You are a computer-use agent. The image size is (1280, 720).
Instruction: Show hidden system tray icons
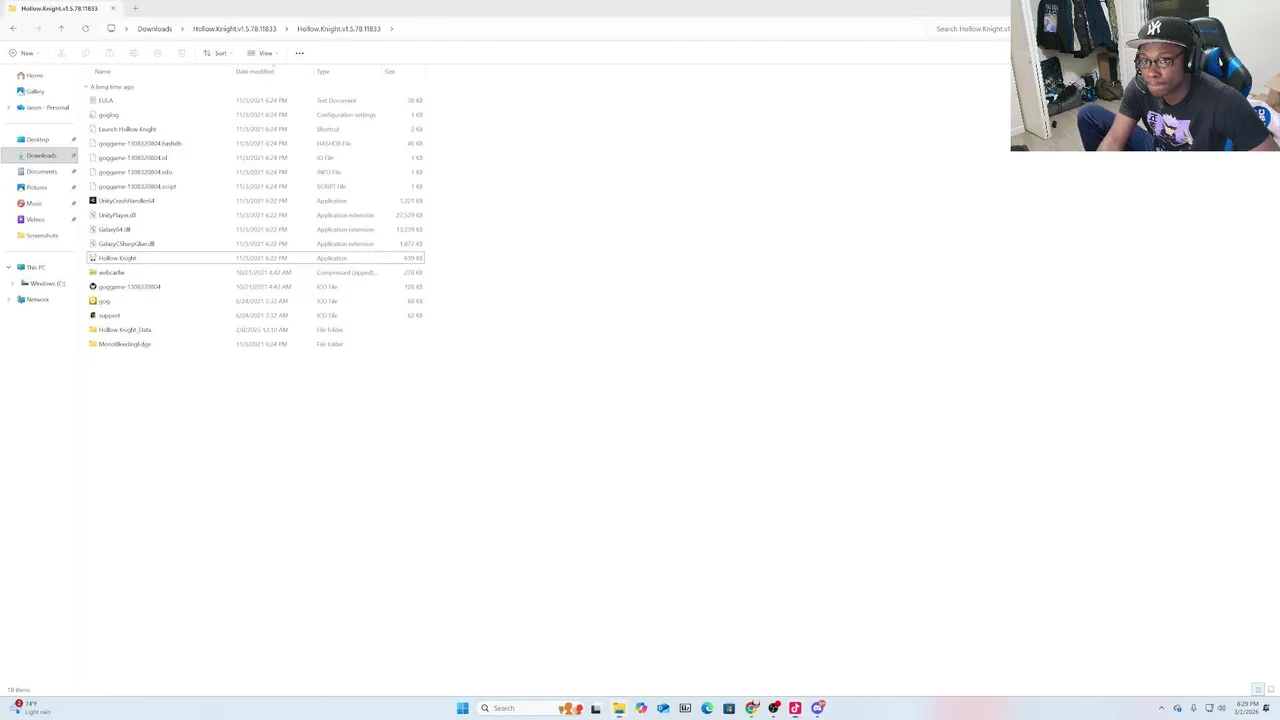point(1161,708)
